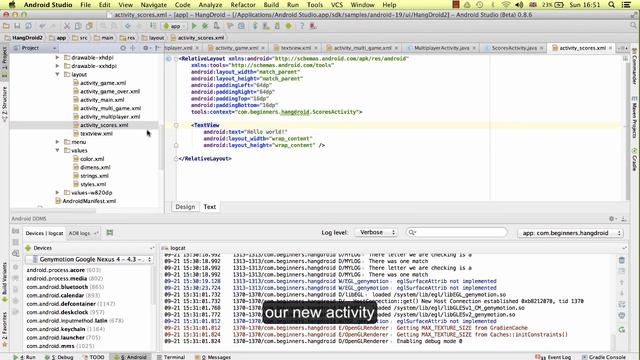
Task: Synchronize project using the refresh icon
Action: (28, 26)
